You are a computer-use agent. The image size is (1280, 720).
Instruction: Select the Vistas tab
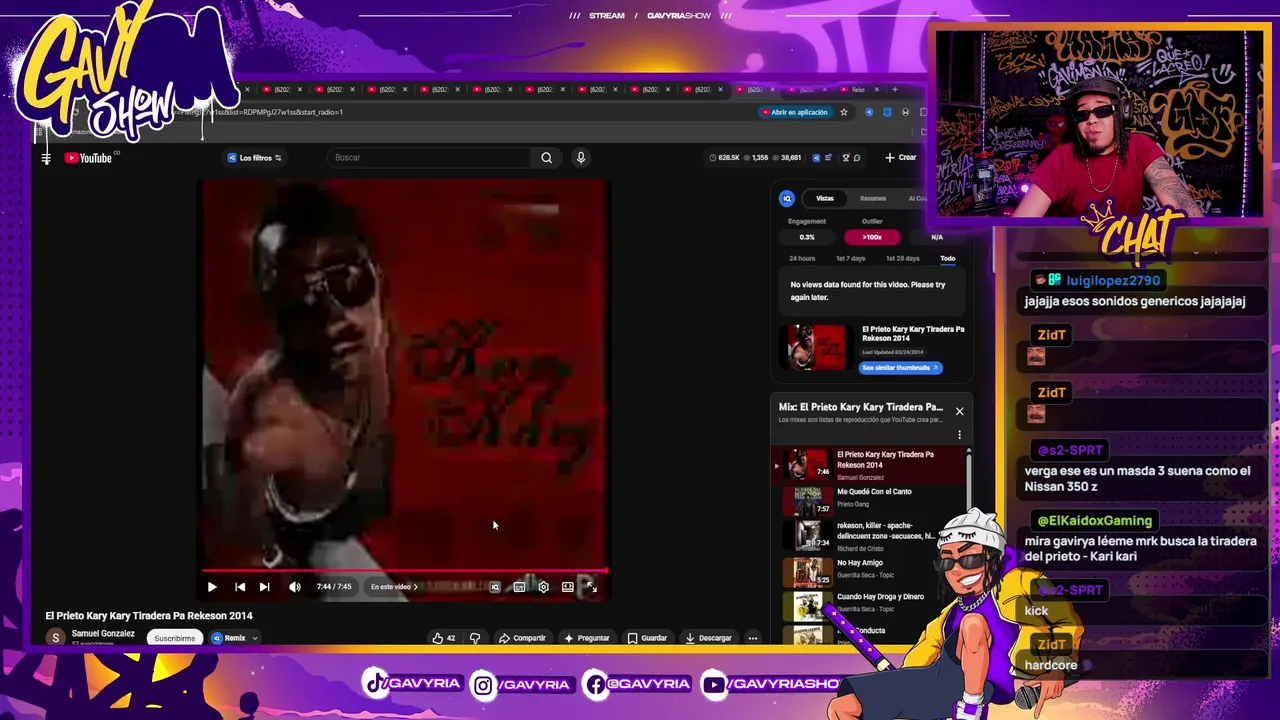click(x=825, y=198)
